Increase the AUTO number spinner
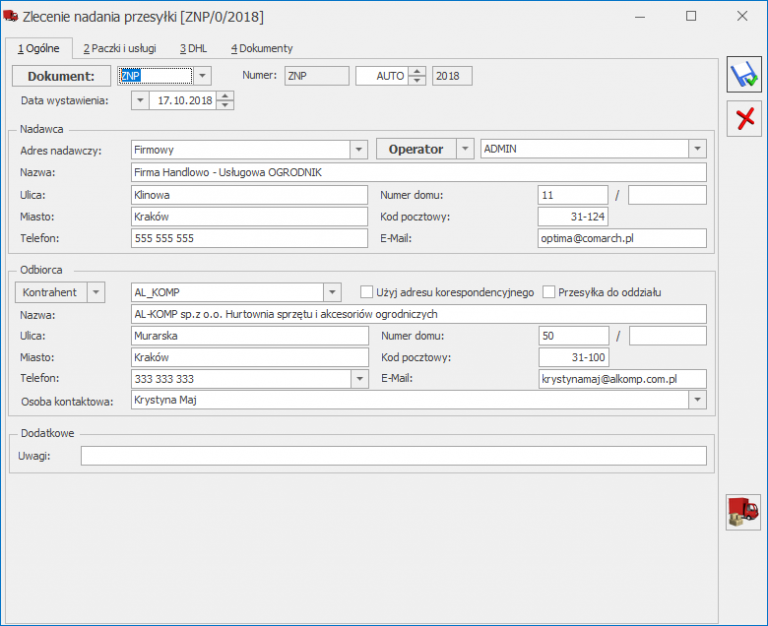Viewport: 768px width, 626px height. point(417,72)
